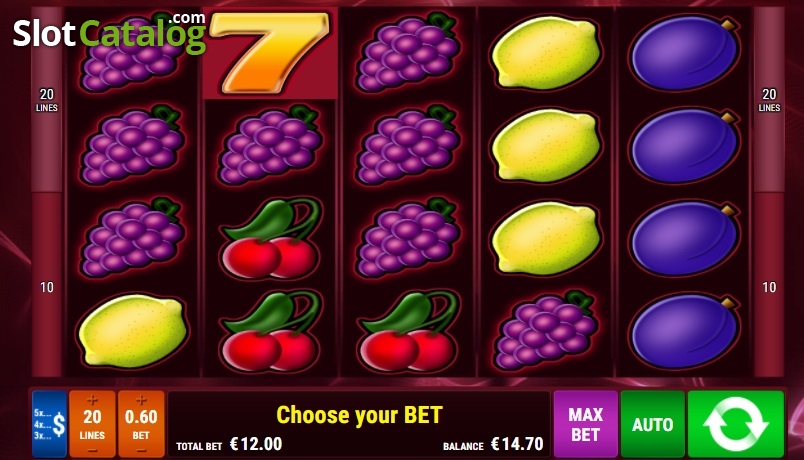Select the 10 marker on right lines bar
The image size is (804, 460).
tap(769, 287)
